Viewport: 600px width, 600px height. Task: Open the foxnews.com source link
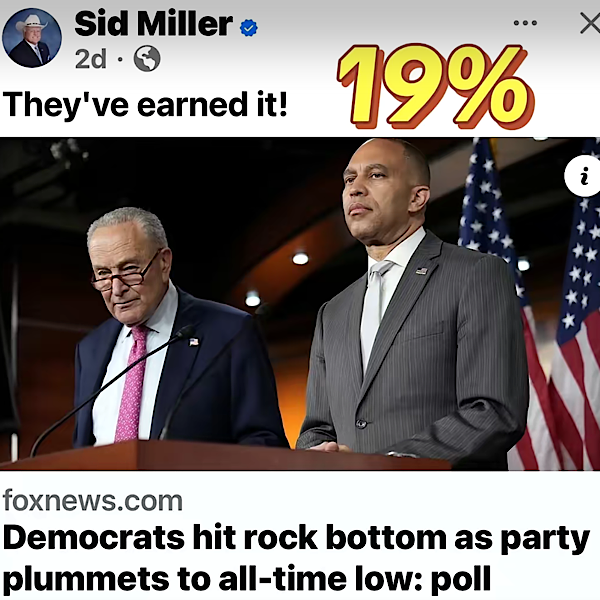point(93,501)
